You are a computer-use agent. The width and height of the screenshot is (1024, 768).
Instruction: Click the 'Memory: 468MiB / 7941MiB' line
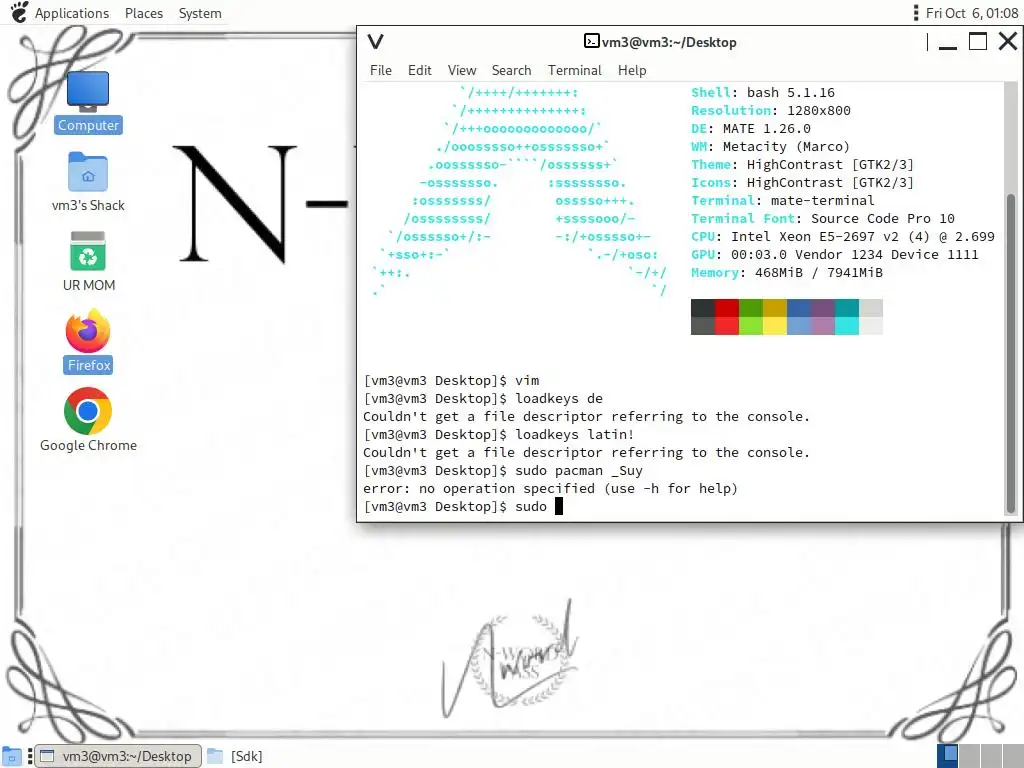[787, 272]
